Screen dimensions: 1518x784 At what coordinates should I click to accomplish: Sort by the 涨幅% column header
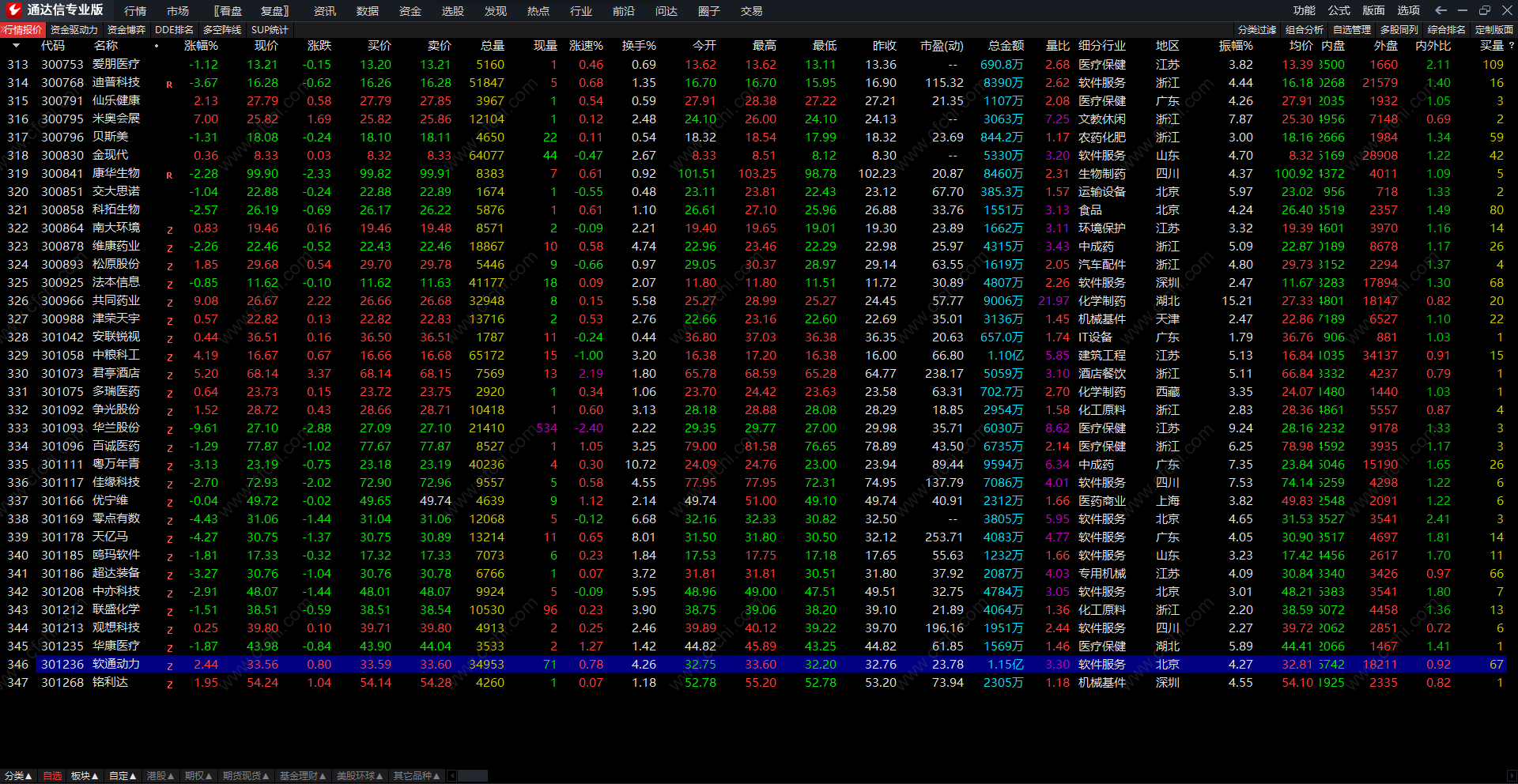tap(201, 46)
